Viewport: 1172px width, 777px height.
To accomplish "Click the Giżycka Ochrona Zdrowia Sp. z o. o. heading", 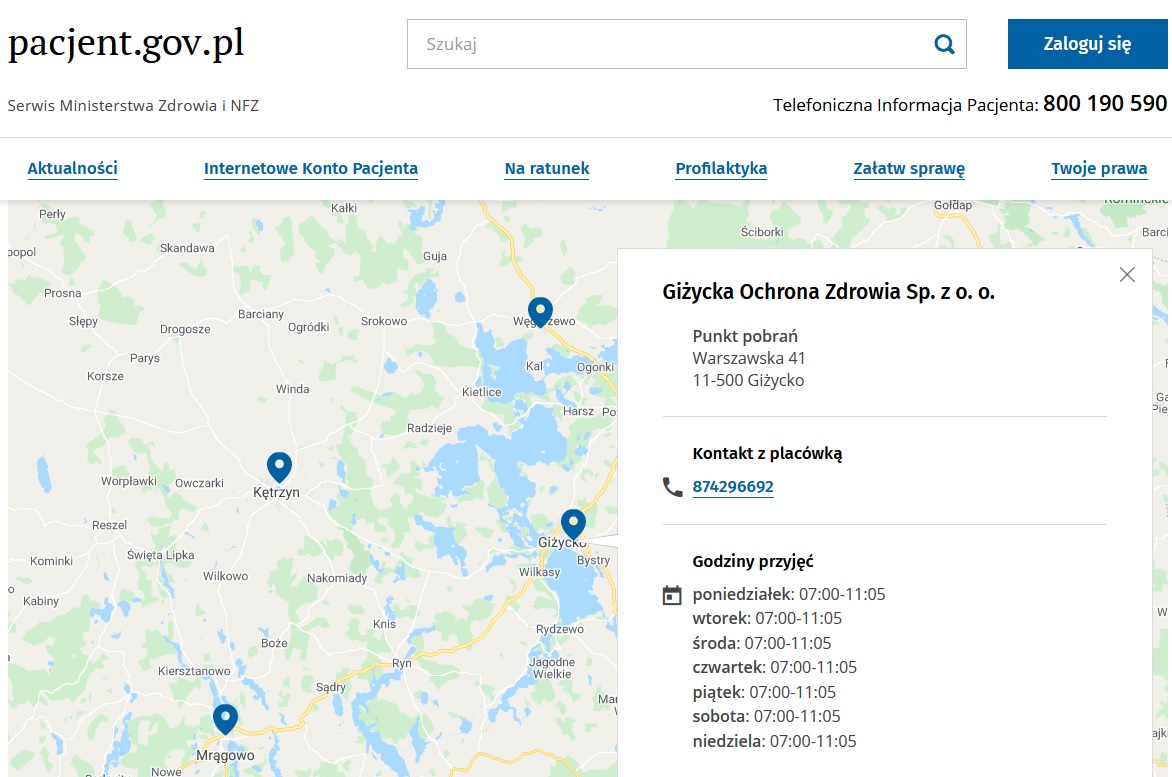I will point(828,291).
